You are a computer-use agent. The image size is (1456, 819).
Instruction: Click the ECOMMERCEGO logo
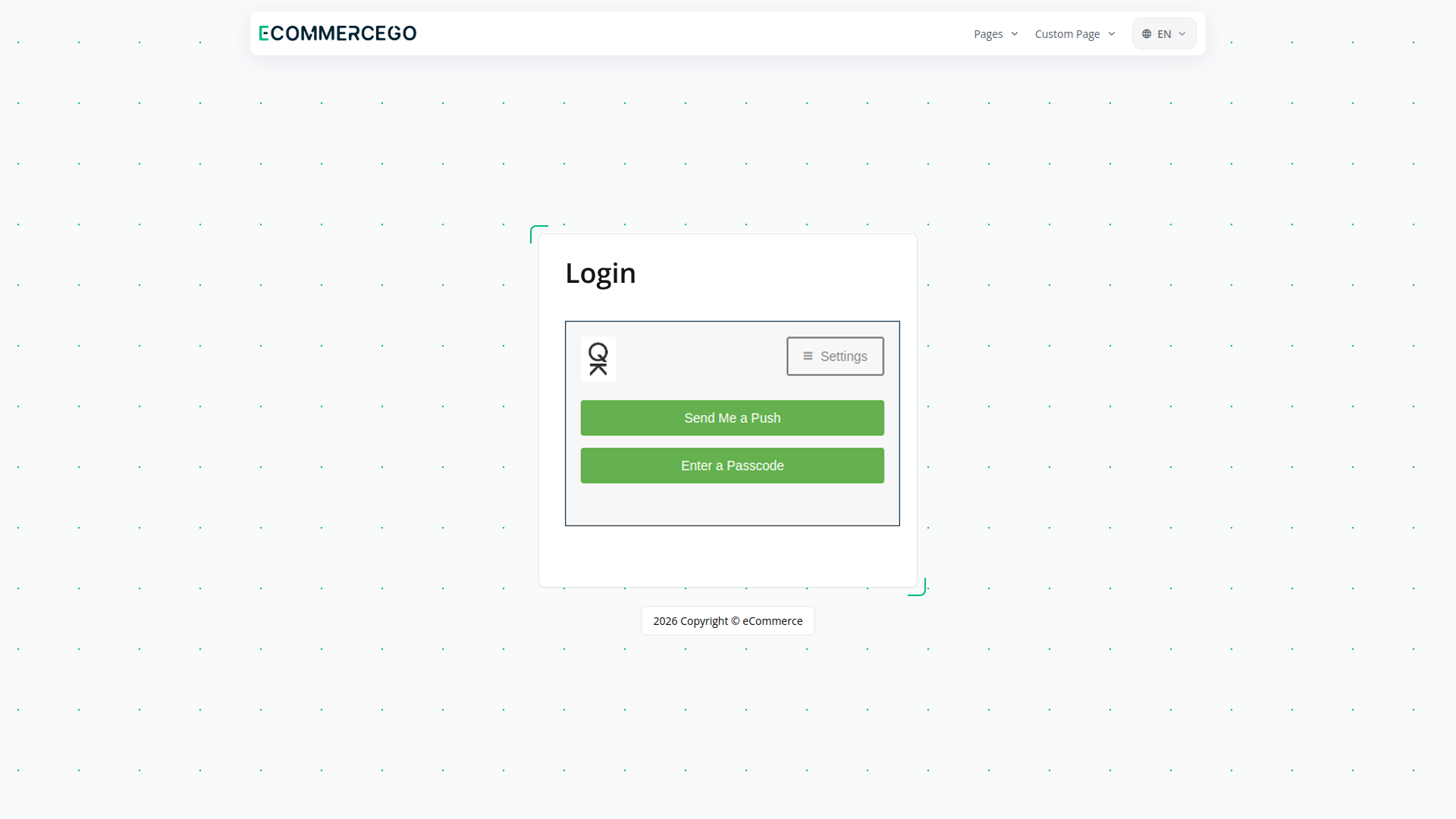(337, 33)
